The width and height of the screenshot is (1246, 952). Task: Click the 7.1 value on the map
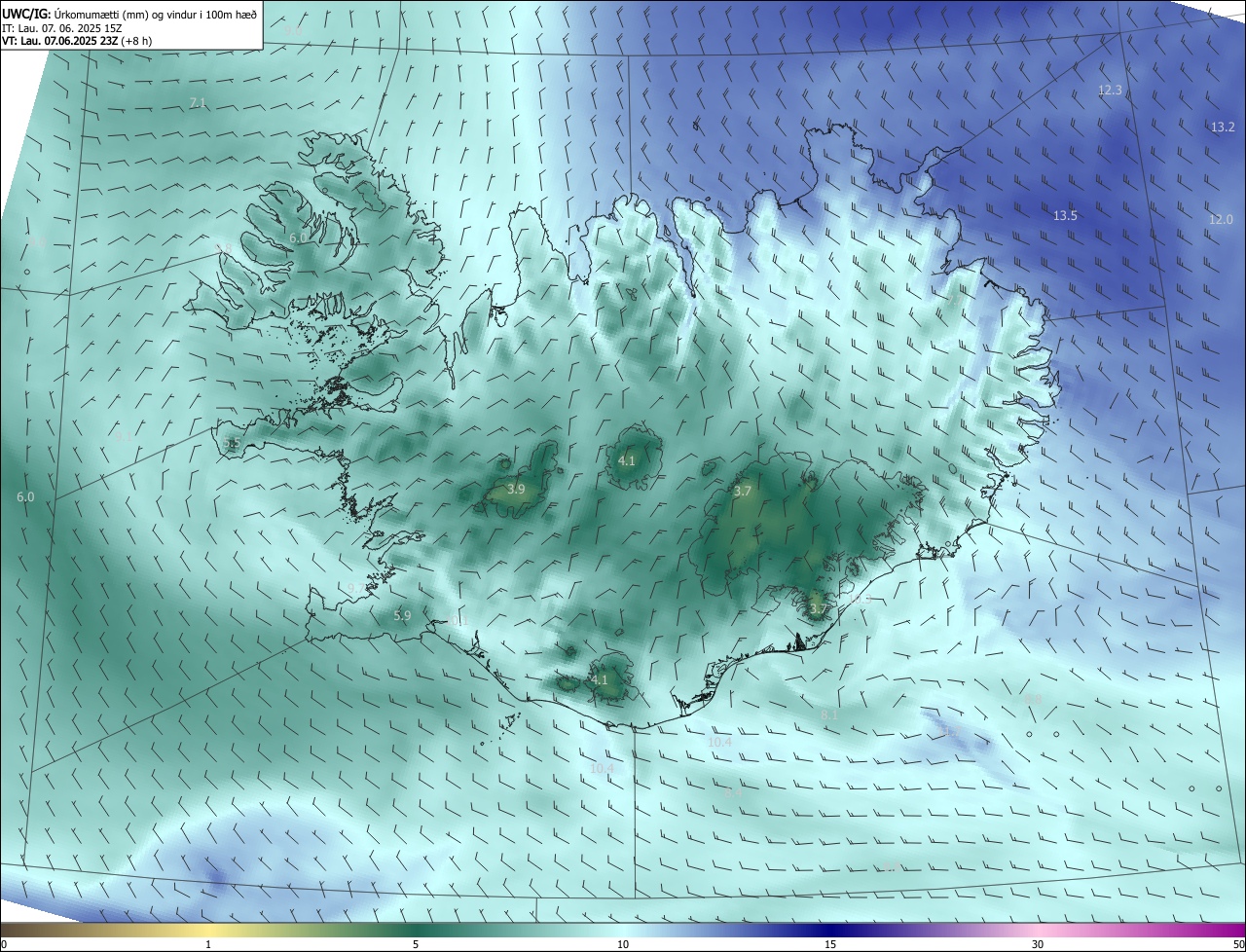tap(198, 102)
